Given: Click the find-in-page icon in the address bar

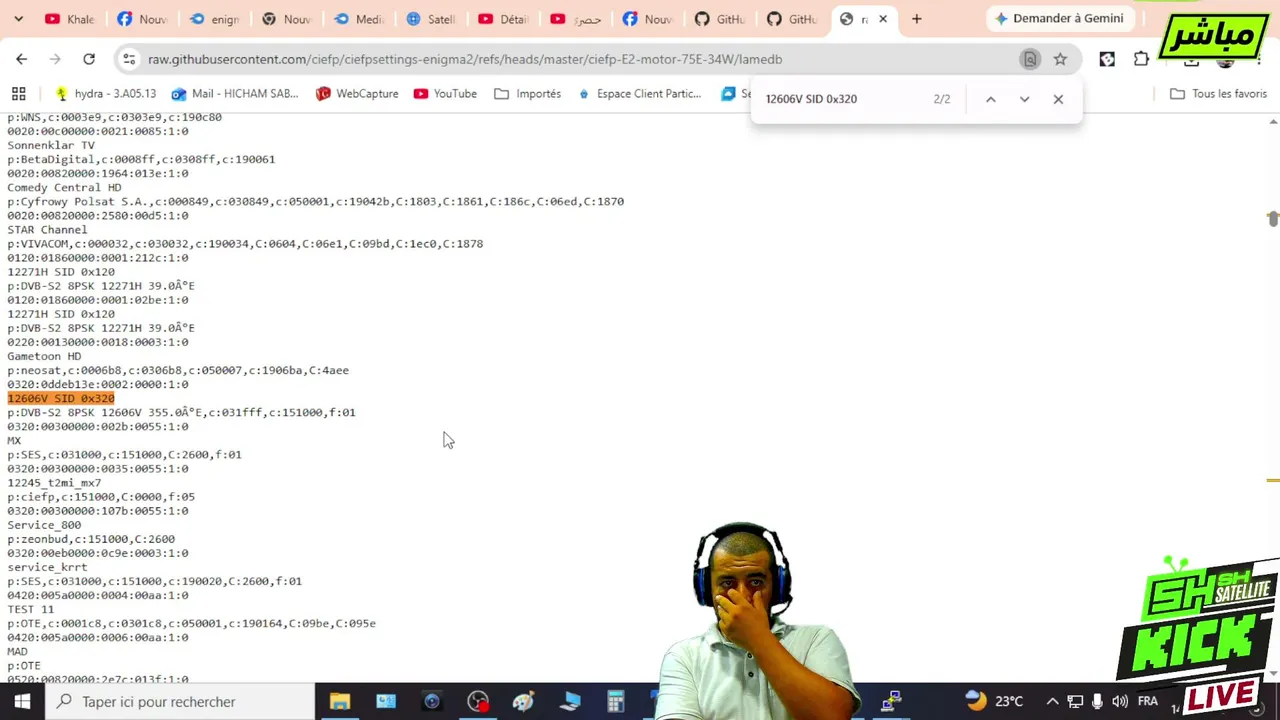Looking at the screenshot, I should (x=1030, y=59).
